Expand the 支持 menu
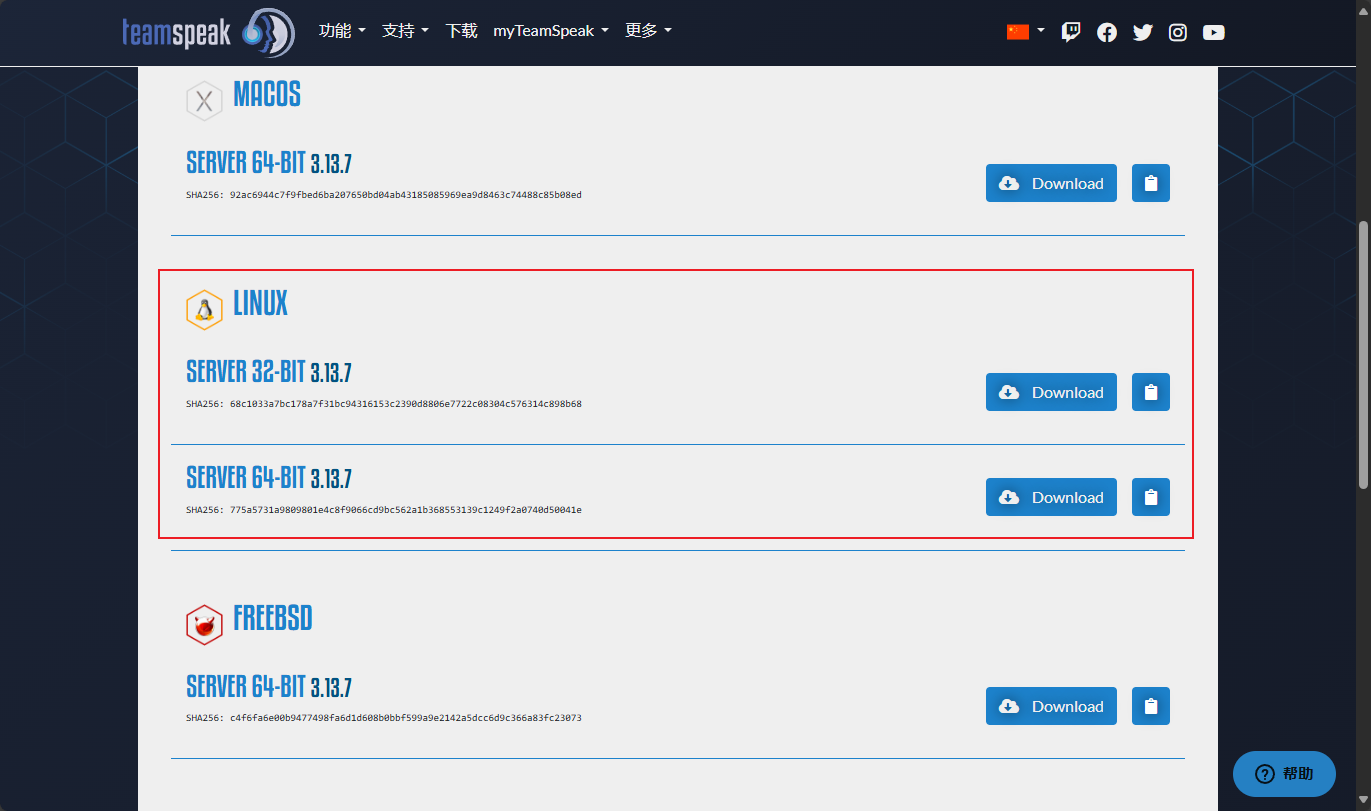The image size is (1371, 811). (405, 31)
